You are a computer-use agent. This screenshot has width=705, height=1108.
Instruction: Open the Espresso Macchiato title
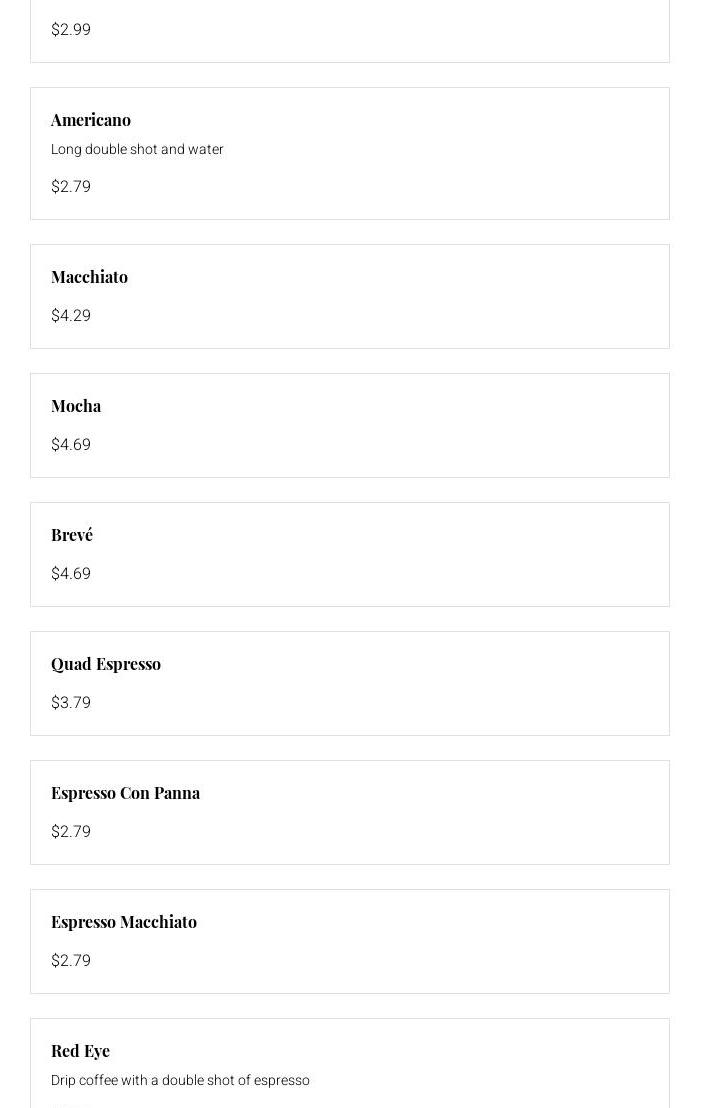pos(124,922)
